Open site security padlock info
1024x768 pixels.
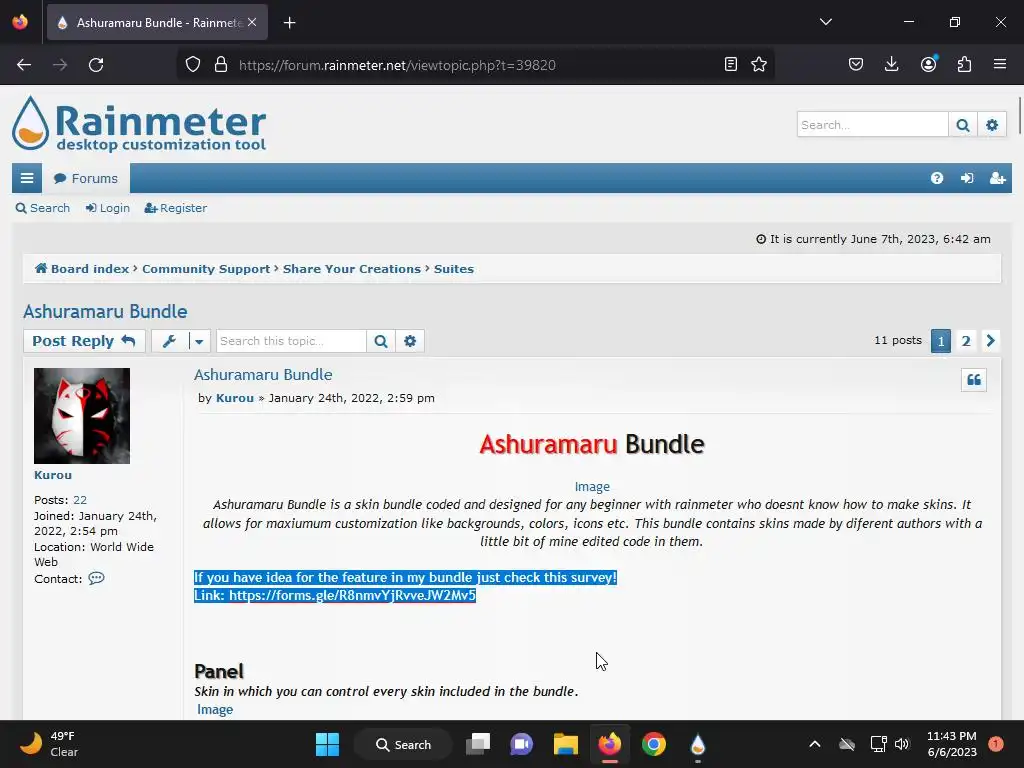(x=221, y=65)
